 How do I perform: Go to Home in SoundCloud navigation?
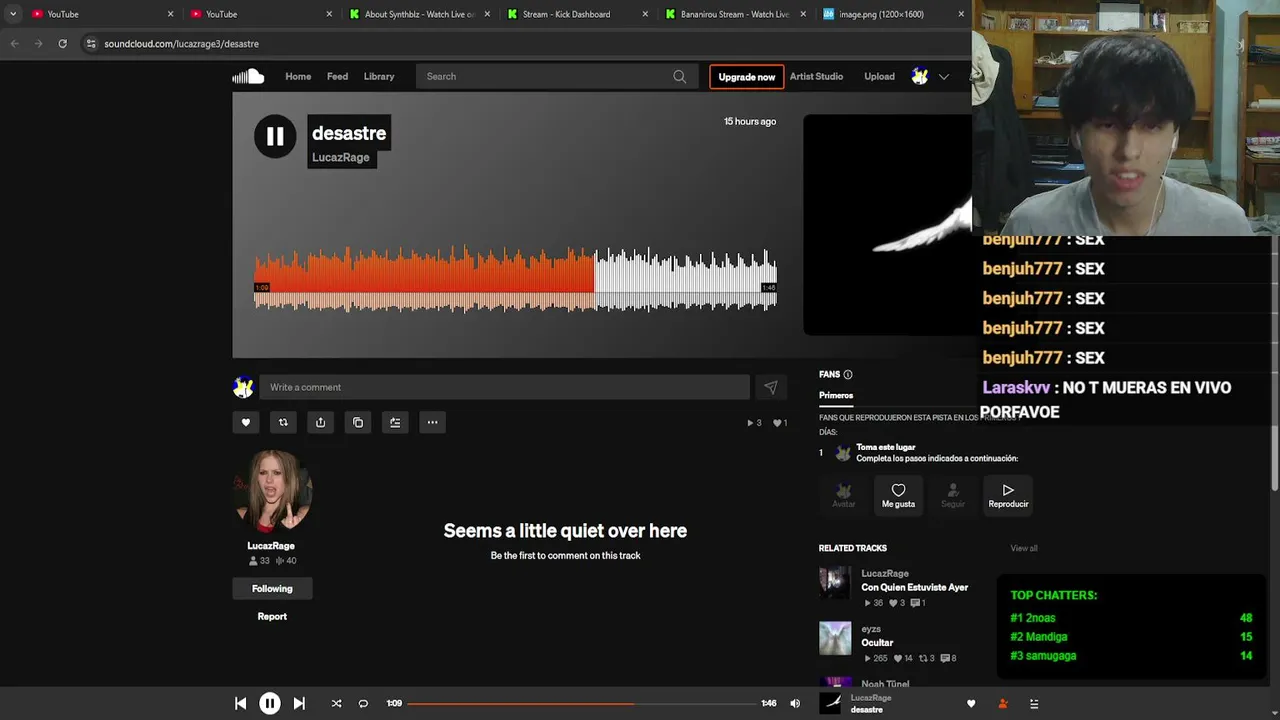coord(298,76)
